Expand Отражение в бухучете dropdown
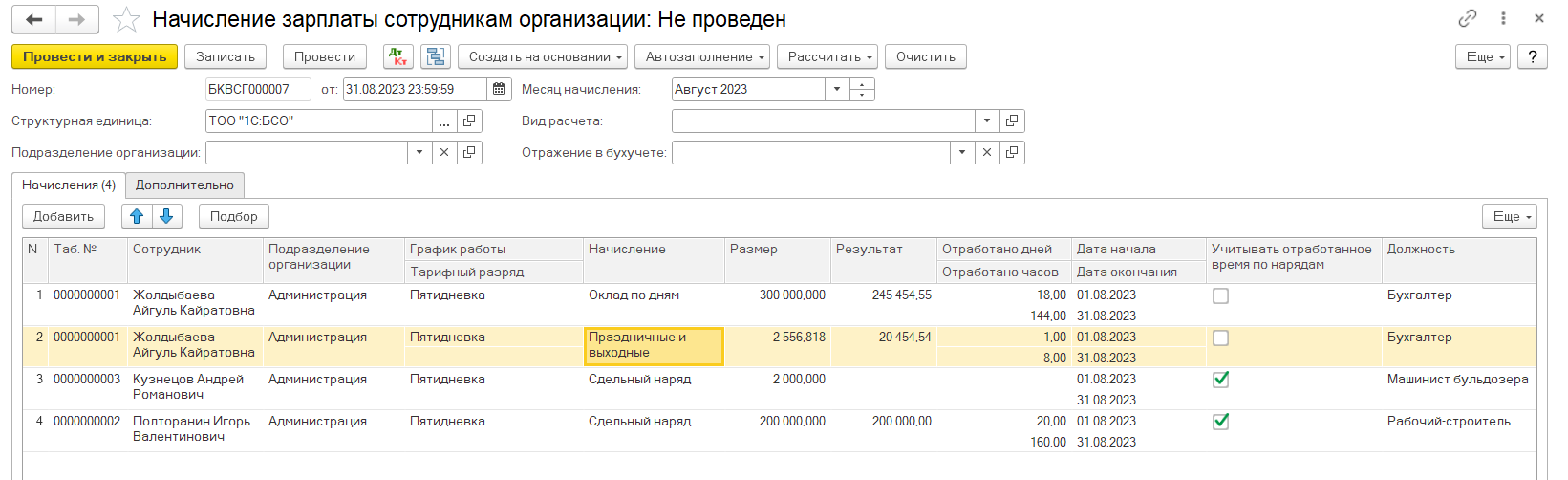1568x480 pixels. [962, 153]
